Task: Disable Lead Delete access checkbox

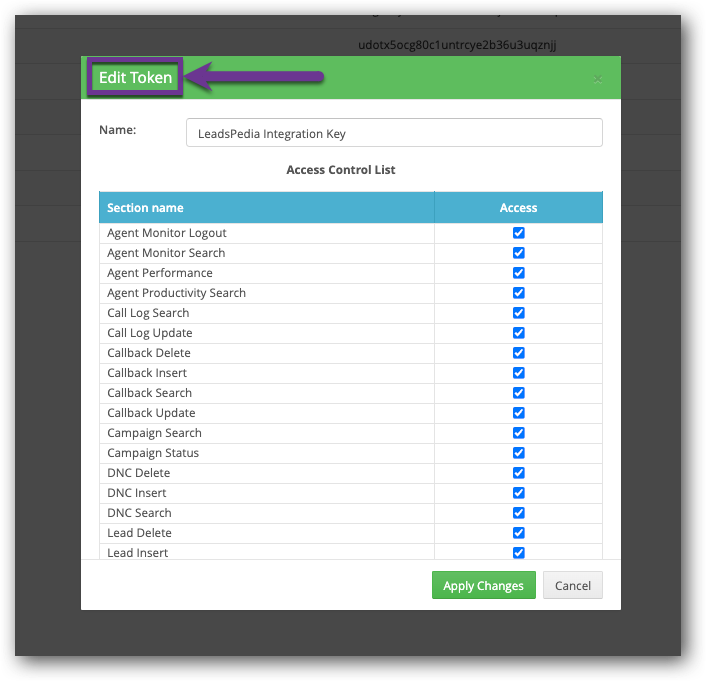Action: point(518,533)
